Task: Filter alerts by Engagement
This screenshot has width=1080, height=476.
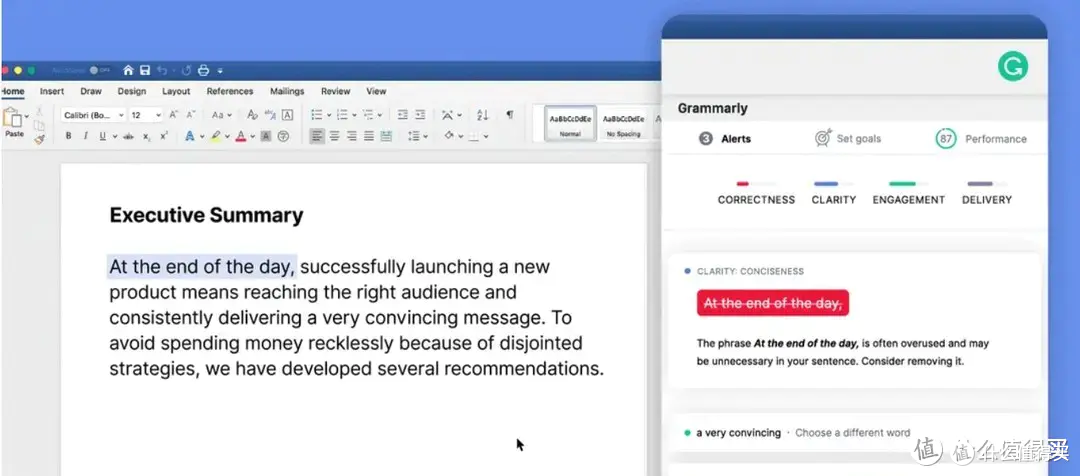Action: [908, 194]
